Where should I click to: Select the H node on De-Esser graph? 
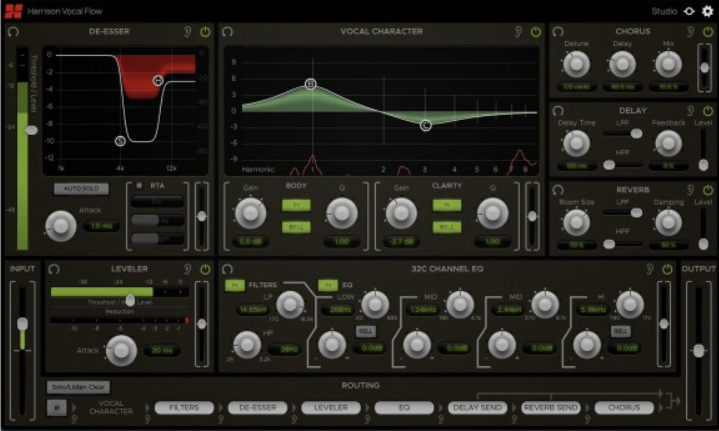click(158, 81)
